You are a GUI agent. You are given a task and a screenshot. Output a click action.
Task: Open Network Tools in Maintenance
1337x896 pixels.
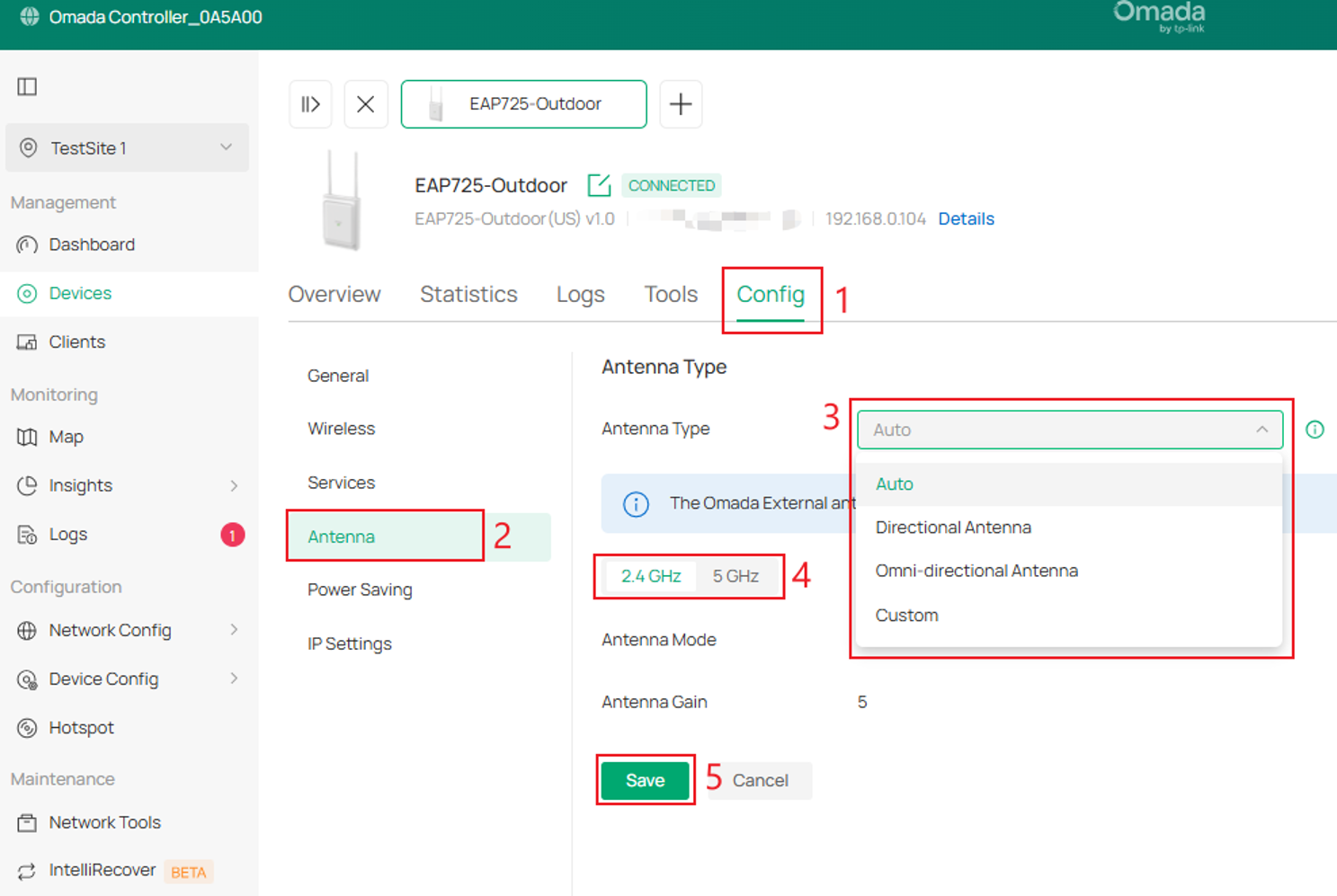pyautogui.click(x=104, y=821)
